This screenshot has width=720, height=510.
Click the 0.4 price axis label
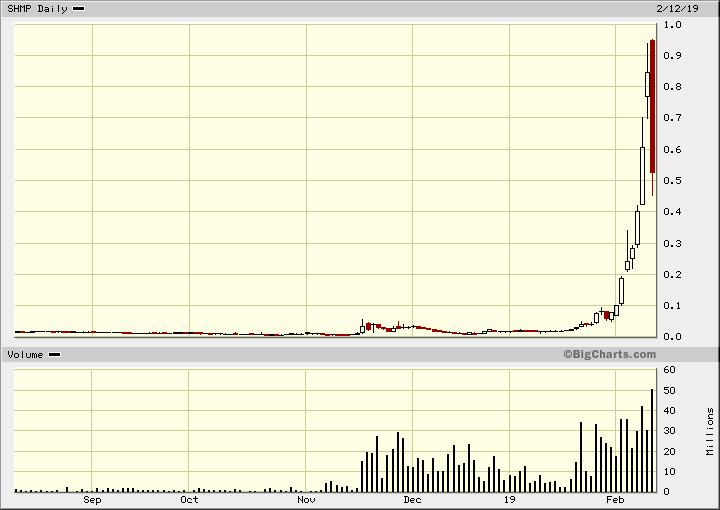coord(672,212)
